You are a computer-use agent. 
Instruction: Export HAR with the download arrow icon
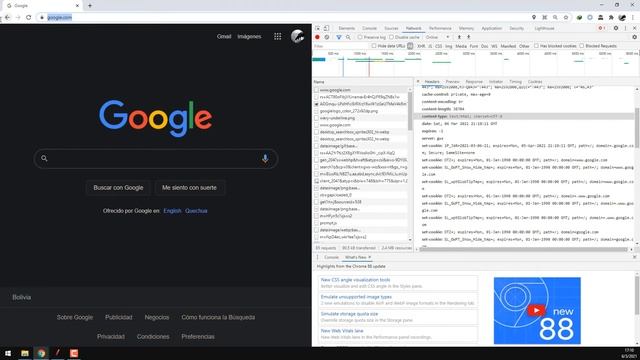pos(469,37)
